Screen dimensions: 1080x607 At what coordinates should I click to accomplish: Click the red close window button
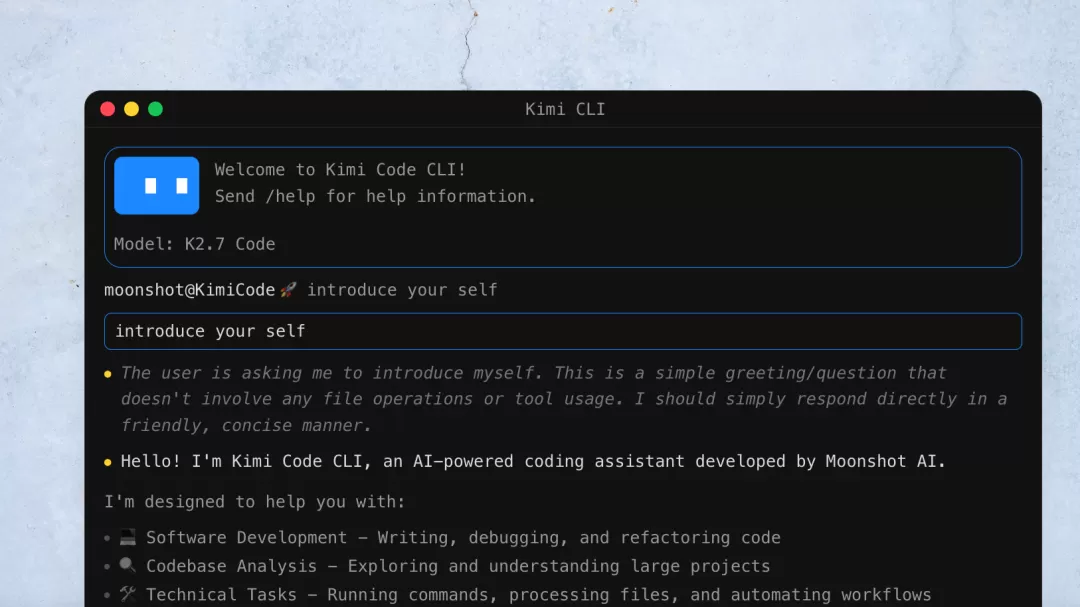coord(107,109)
